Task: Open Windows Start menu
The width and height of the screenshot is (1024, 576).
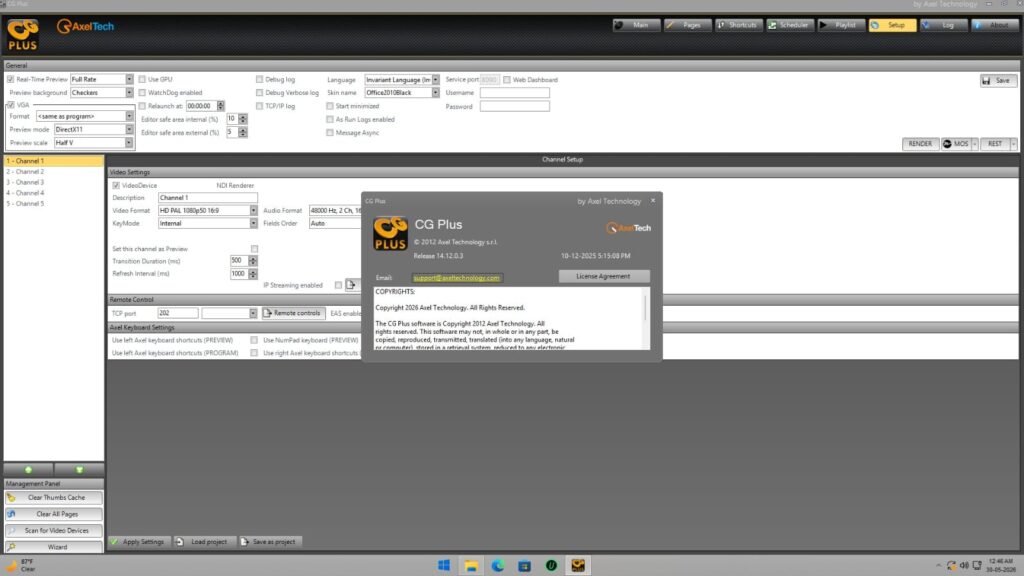Action: click(x=444, y=566)
